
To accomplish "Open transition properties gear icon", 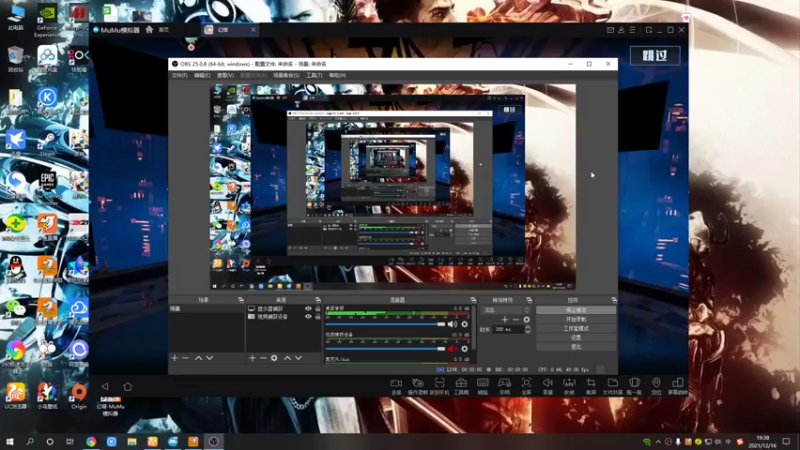I will 527,320.
